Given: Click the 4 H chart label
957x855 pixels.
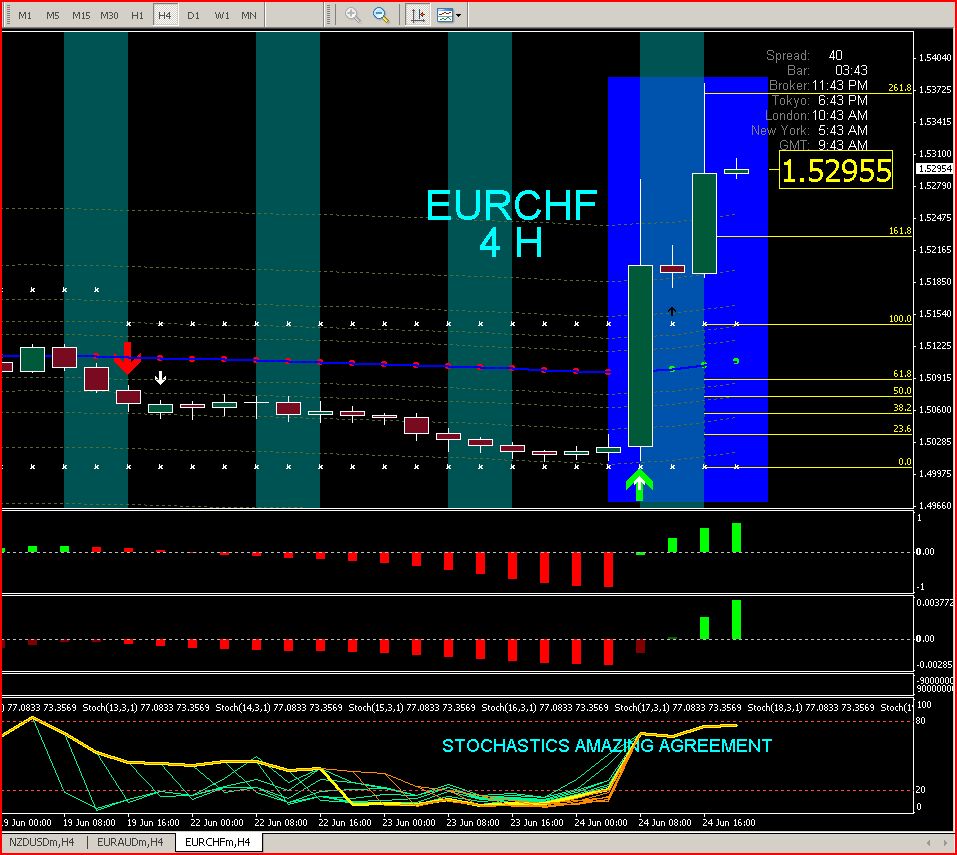Looking at the screenshot, I should coord(511,242).
